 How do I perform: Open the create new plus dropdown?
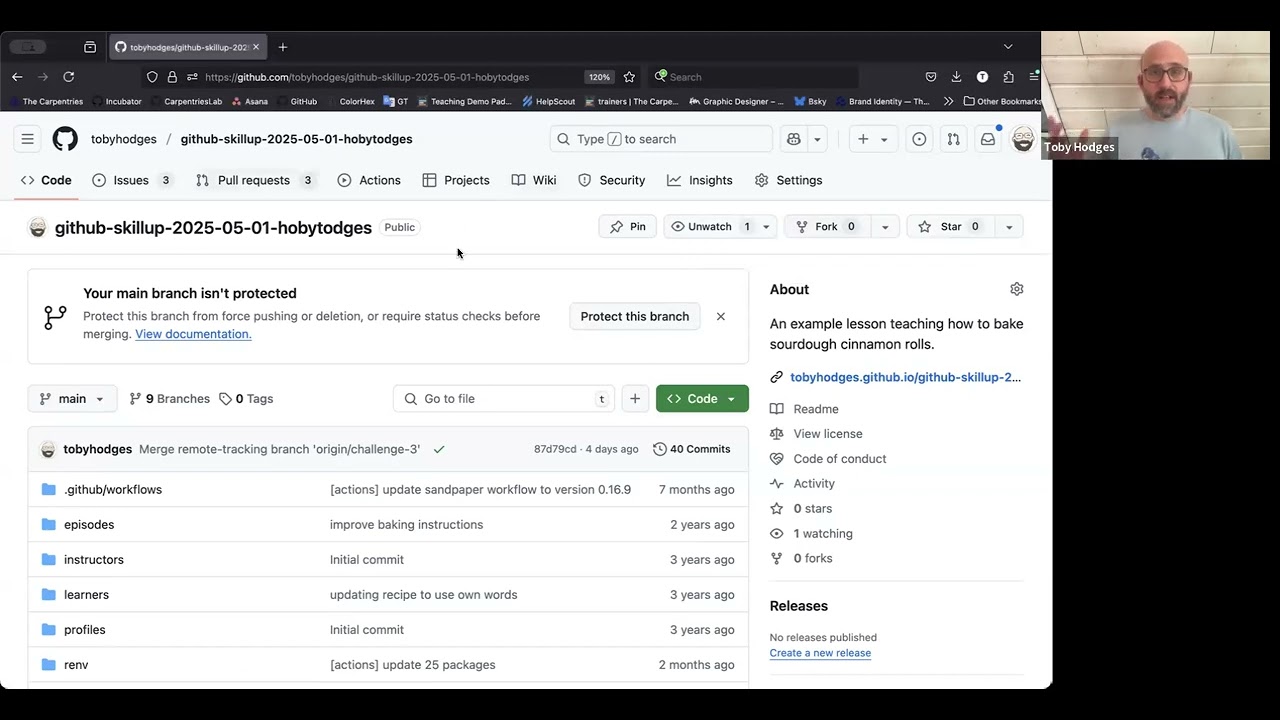(x=872, y=139)
